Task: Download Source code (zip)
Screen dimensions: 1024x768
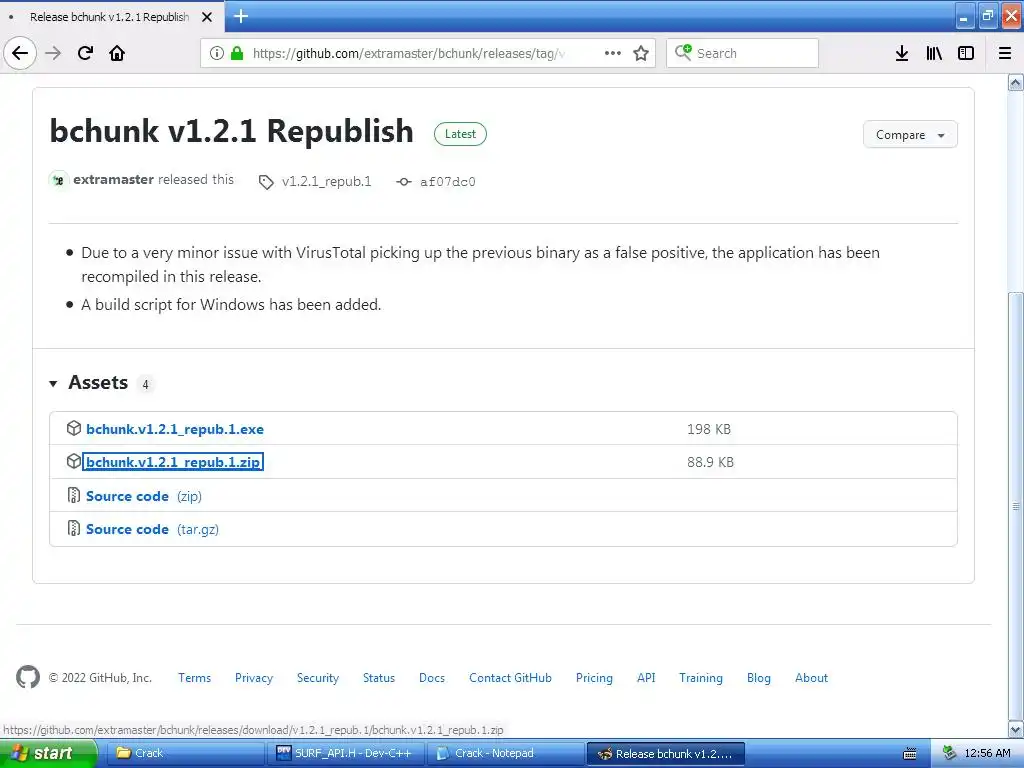Action: 144,496
